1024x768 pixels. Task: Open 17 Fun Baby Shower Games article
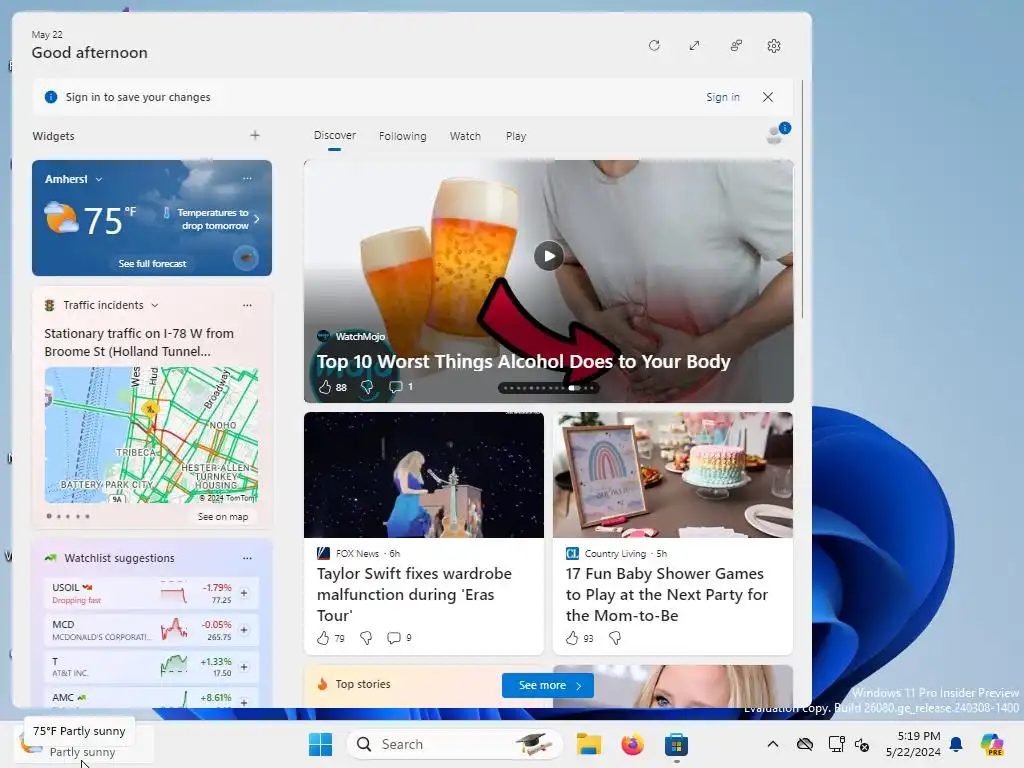667,594
